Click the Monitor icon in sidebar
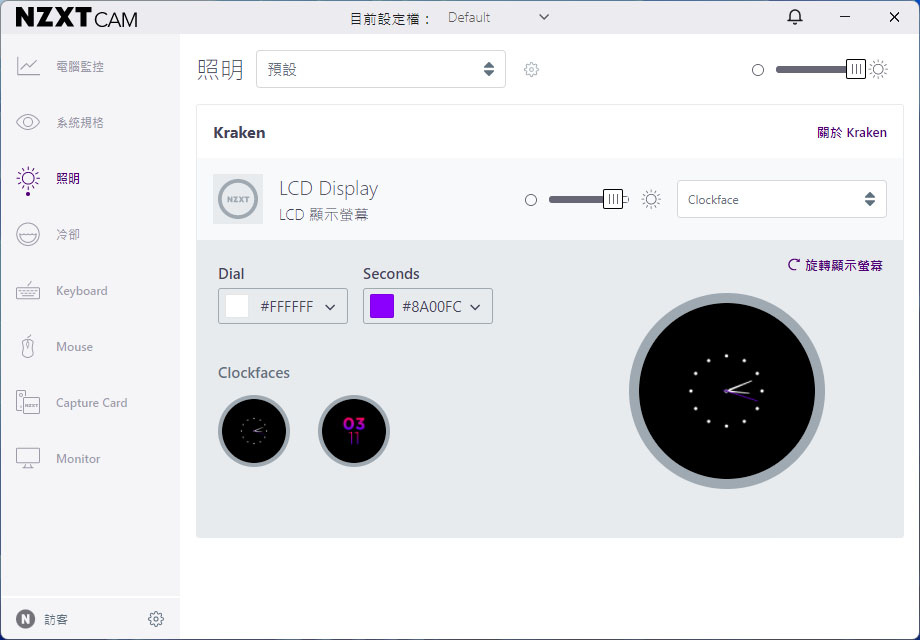Viewport: 920px width, 640px height. click(28, 458)
